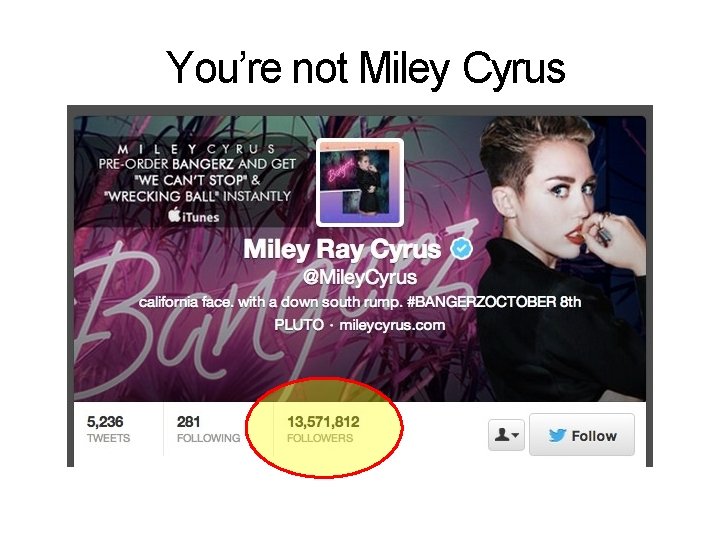View the 5,236 Tweets count
The width and height of the screenshot is (720, 540).
tap(108, 429)
